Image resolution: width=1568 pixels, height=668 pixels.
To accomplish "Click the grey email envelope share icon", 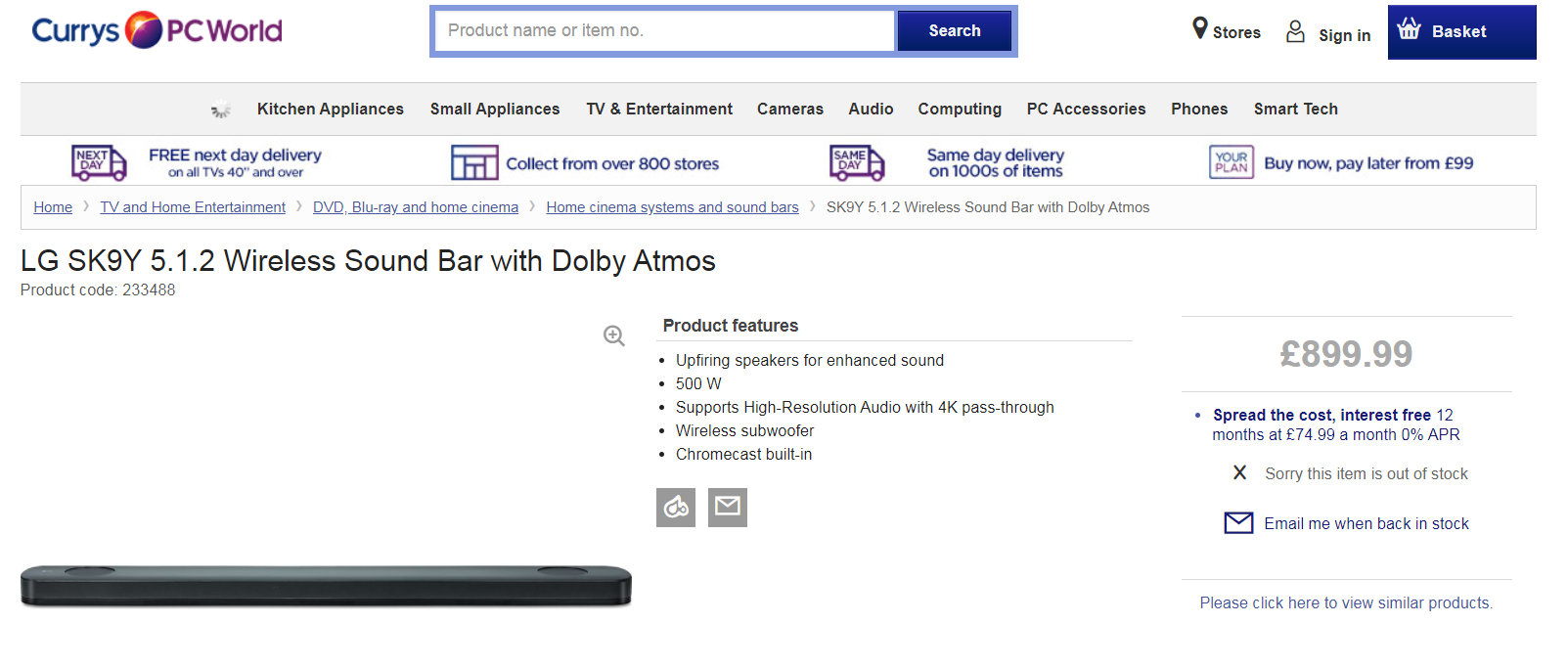I will (728, 508).
